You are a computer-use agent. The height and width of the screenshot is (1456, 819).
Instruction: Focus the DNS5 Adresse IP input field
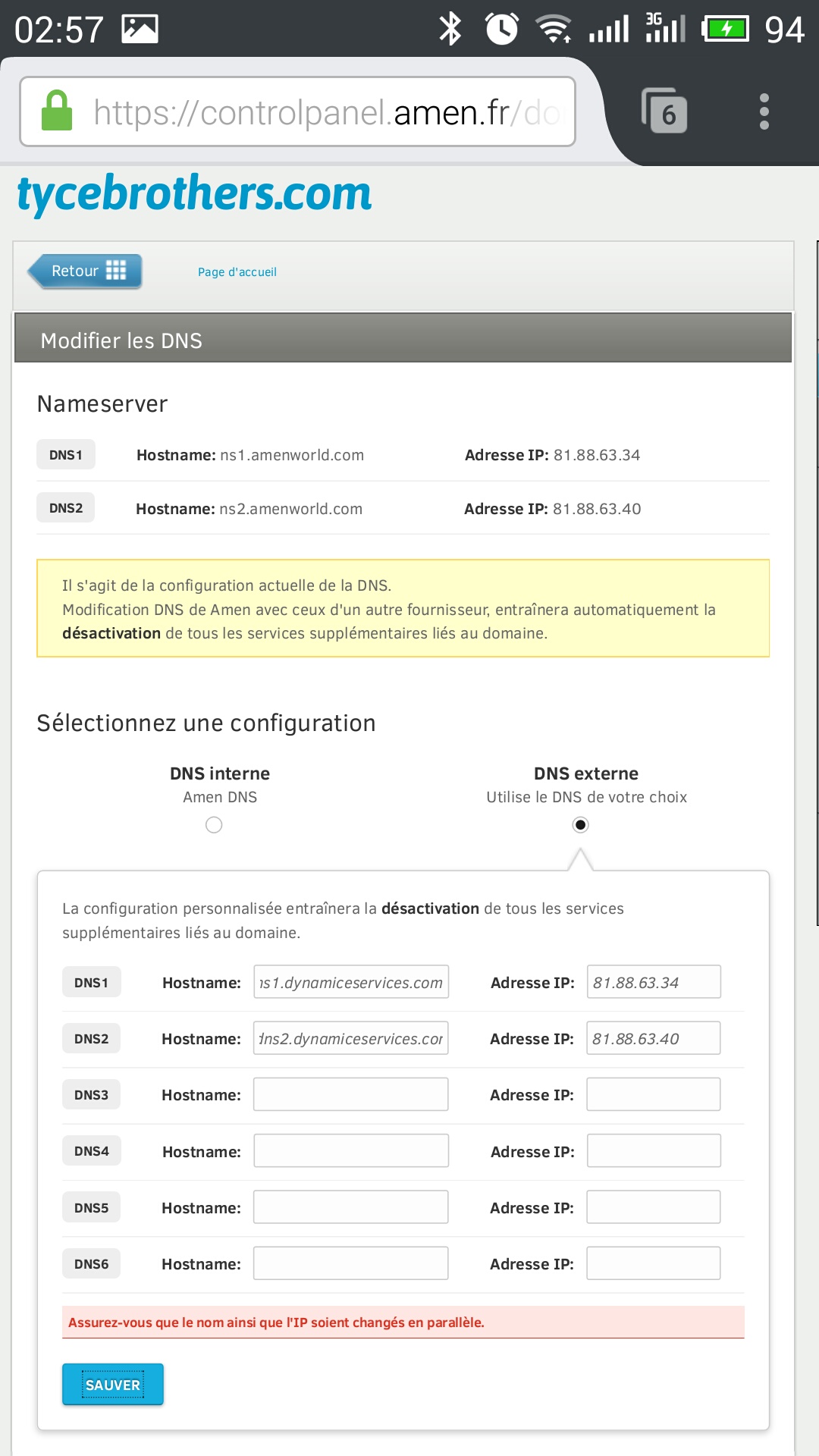[x=654, y=1207]
